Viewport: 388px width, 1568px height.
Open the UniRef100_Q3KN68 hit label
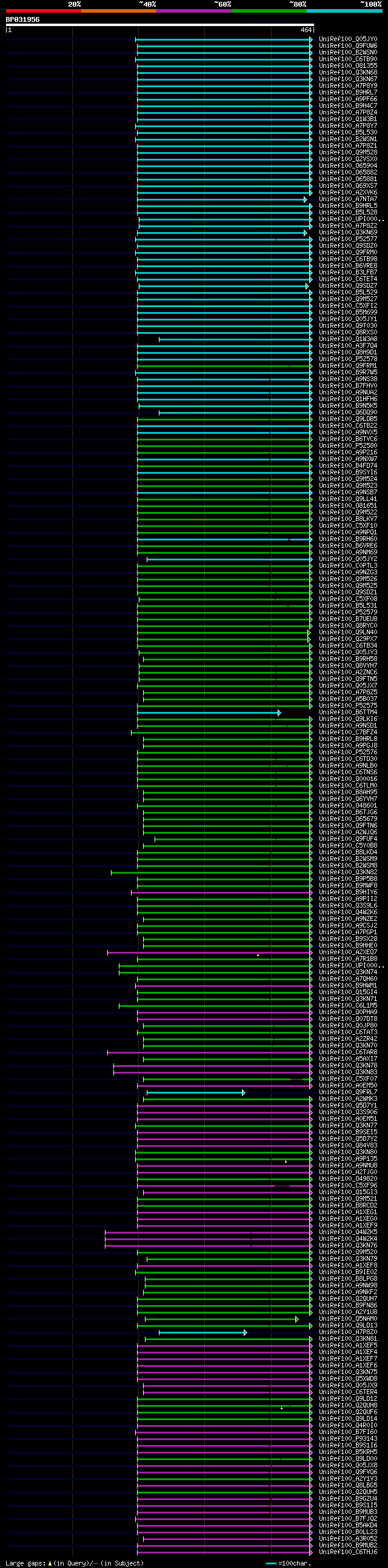[x=348, y=73]
